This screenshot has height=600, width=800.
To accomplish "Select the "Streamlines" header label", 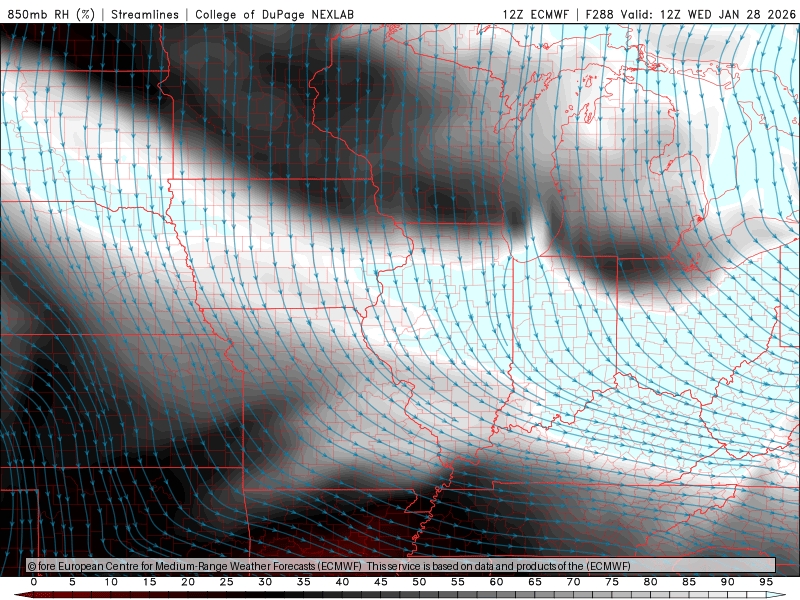I will point(145,14).
